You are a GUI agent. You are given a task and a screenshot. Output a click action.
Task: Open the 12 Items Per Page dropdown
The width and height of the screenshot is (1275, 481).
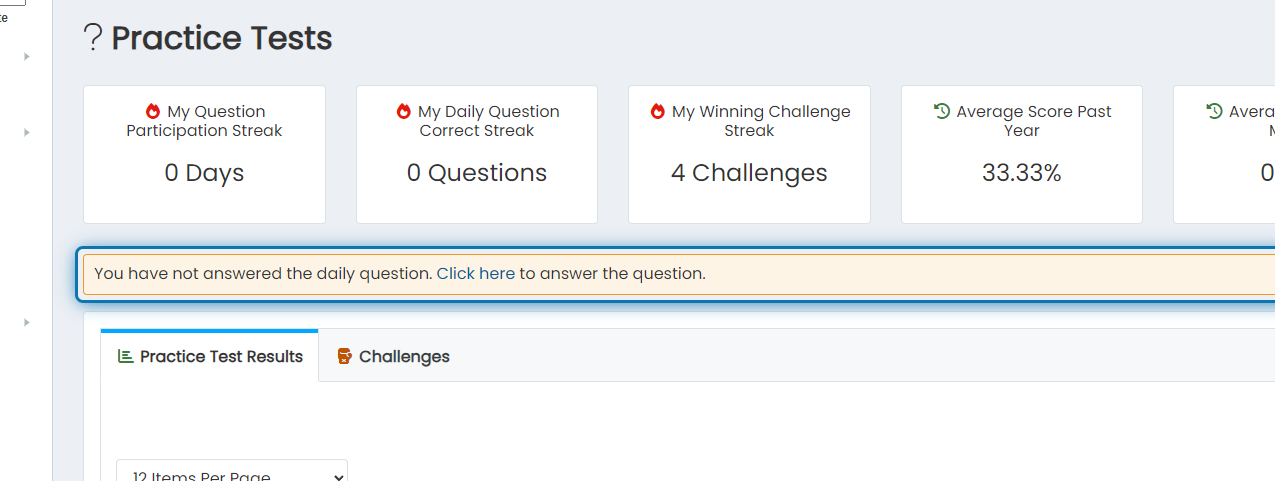232,471
